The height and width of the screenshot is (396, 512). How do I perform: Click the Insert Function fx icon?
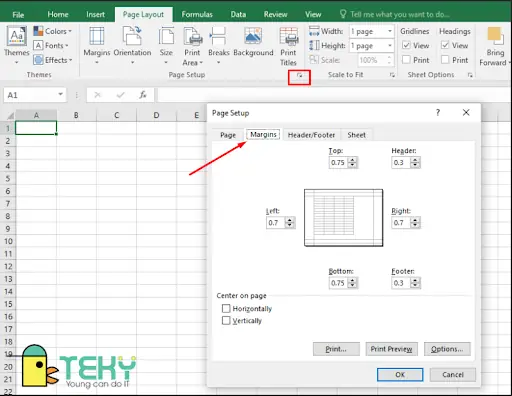[x=143, y=95]
